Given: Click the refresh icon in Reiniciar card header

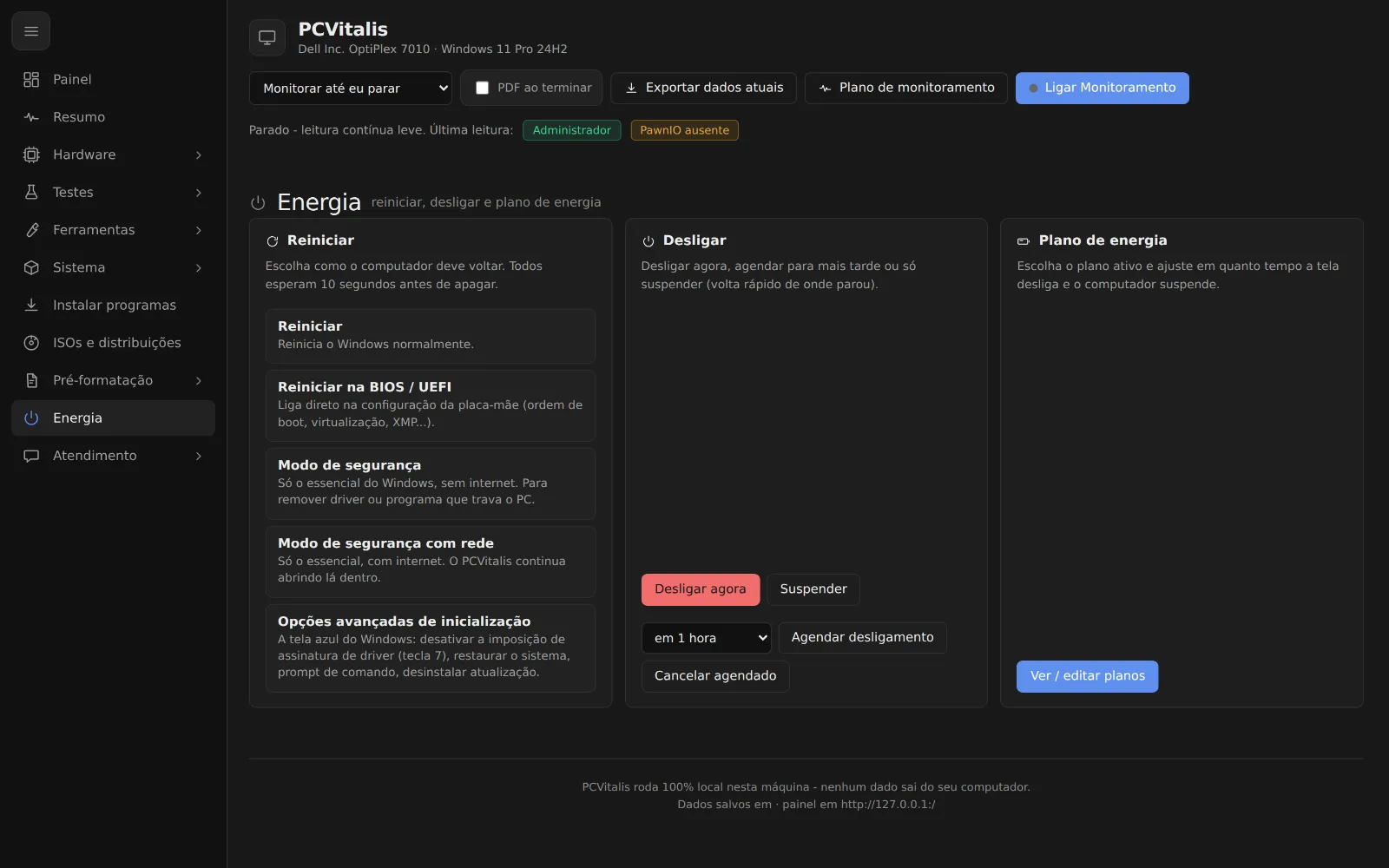Looking at the screenshot, I should pos(273,241).
